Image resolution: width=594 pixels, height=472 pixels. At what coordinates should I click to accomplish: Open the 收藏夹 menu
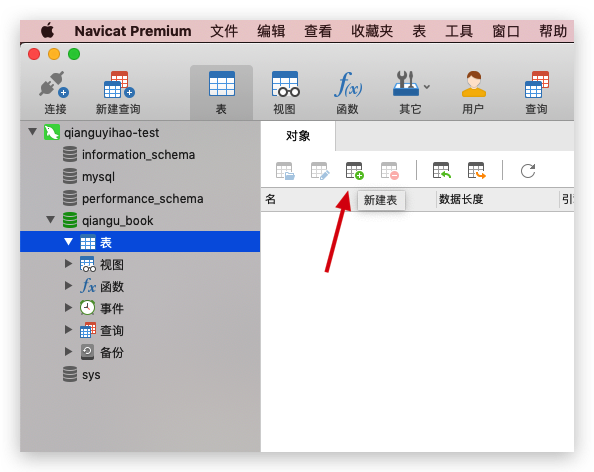(x=372, y=31)
